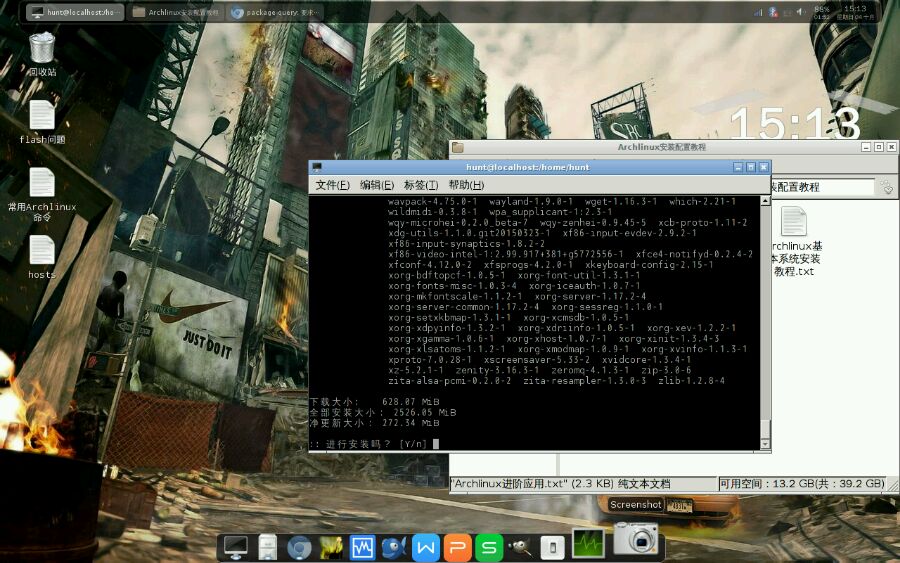Screen dimensions: 900x563
Task: Launch the blue waveform monitor icon in dock
Action: (362, 548)
